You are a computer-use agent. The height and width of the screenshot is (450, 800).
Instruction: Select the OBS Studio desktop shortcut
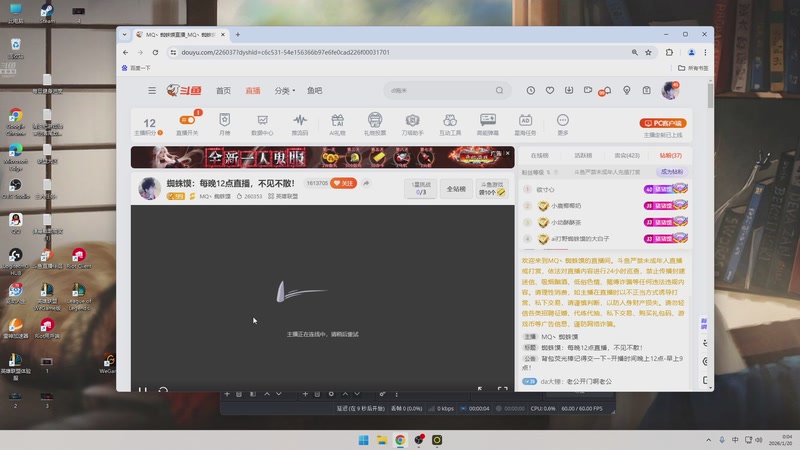tap(15, 188)
